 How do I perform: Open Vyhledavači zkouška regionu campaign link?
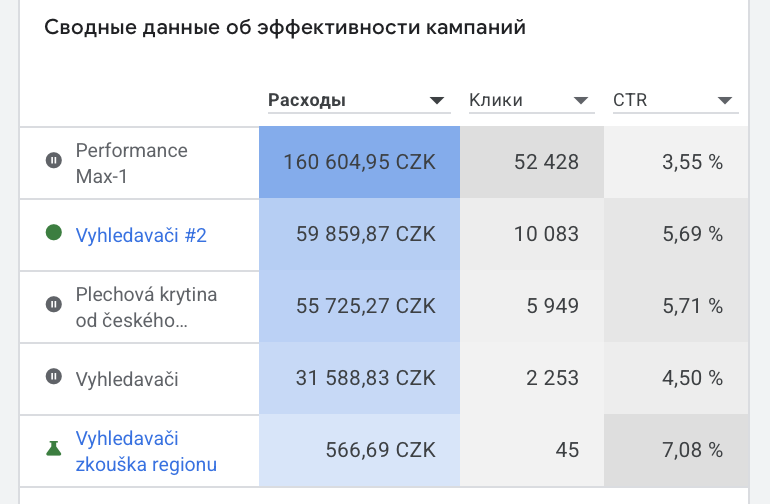pyautogui.click(x=146, y=451)
